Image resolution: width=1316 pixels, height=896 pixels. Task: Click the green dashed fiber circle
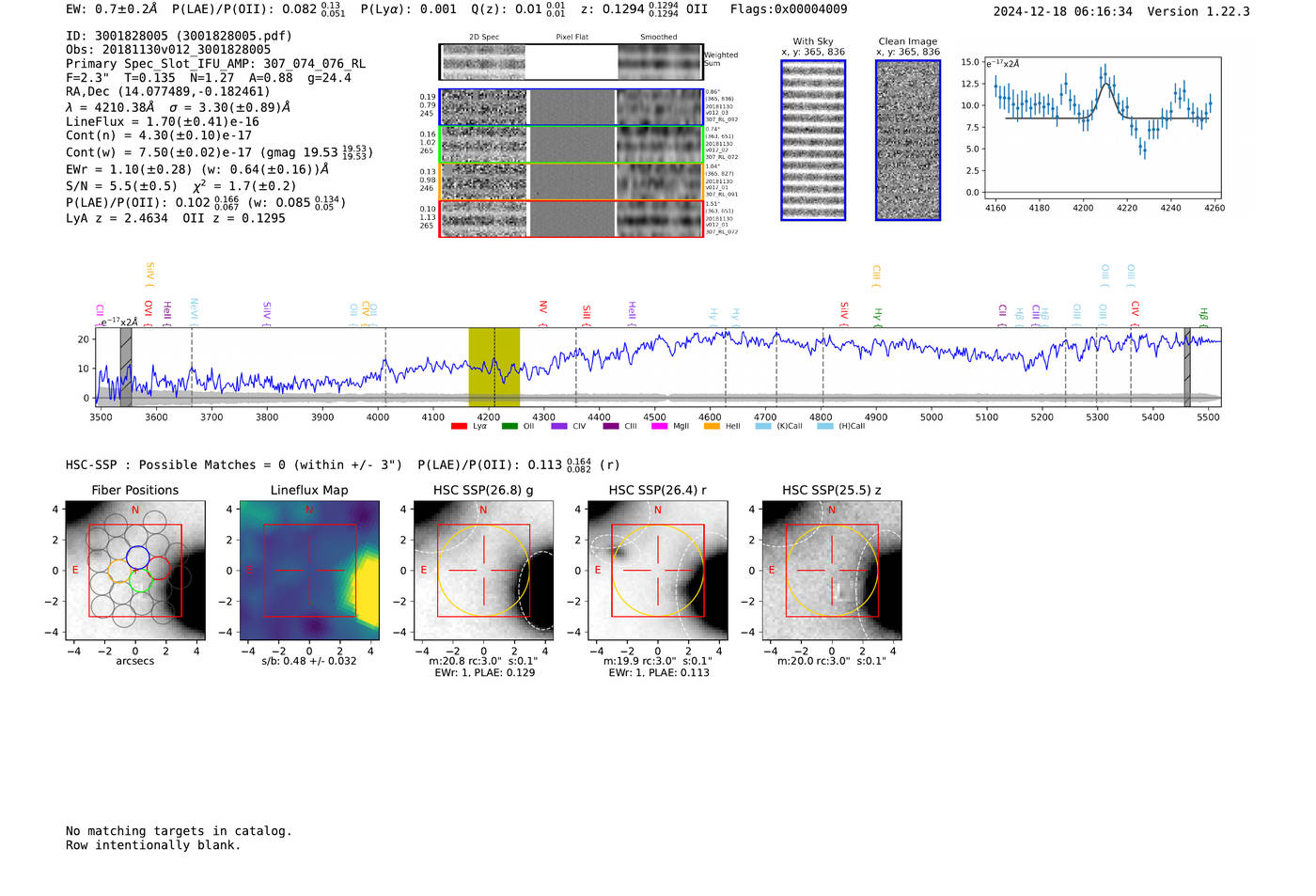(141, 581)
